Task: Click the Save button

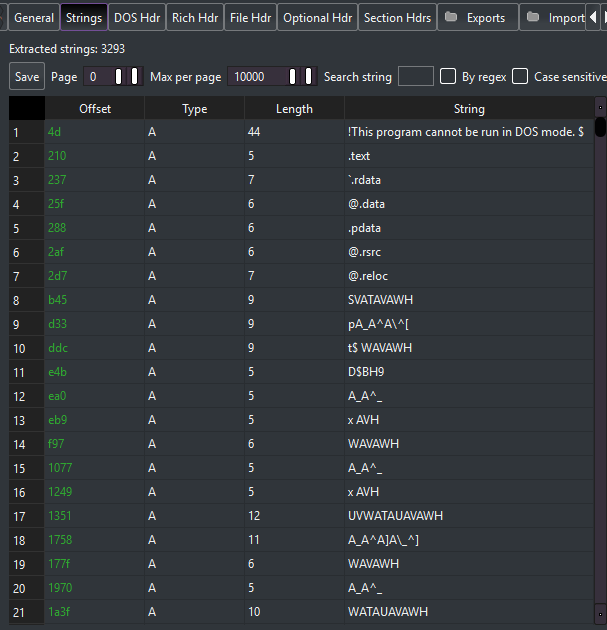Action: (27, 76)
